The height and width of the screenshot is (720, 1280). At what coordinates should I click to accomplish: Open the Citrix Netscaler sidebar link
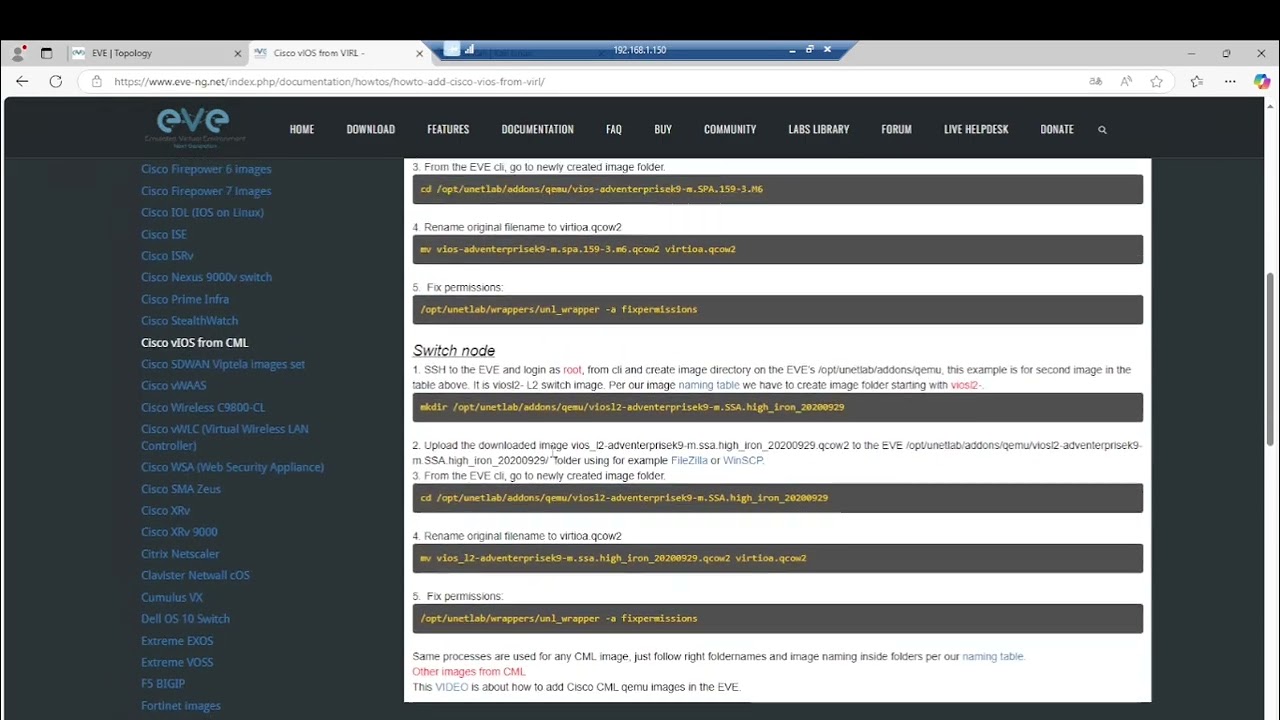pos(180,554)
